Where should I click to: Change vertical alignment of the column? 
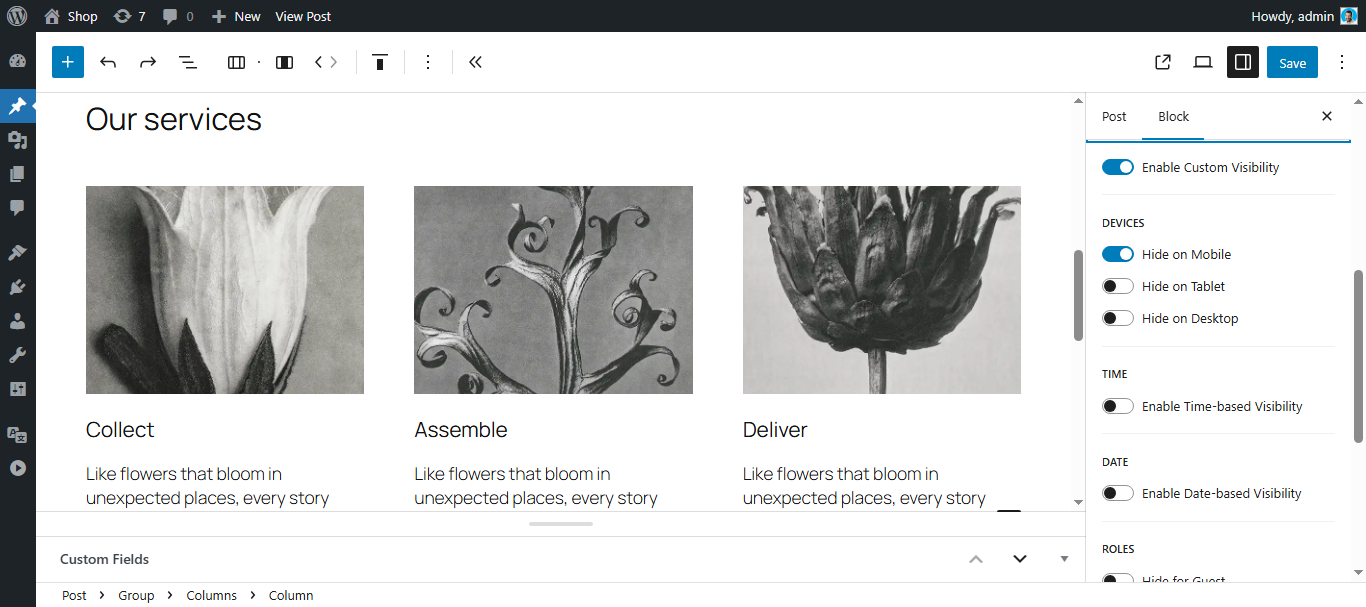(380, 62)
